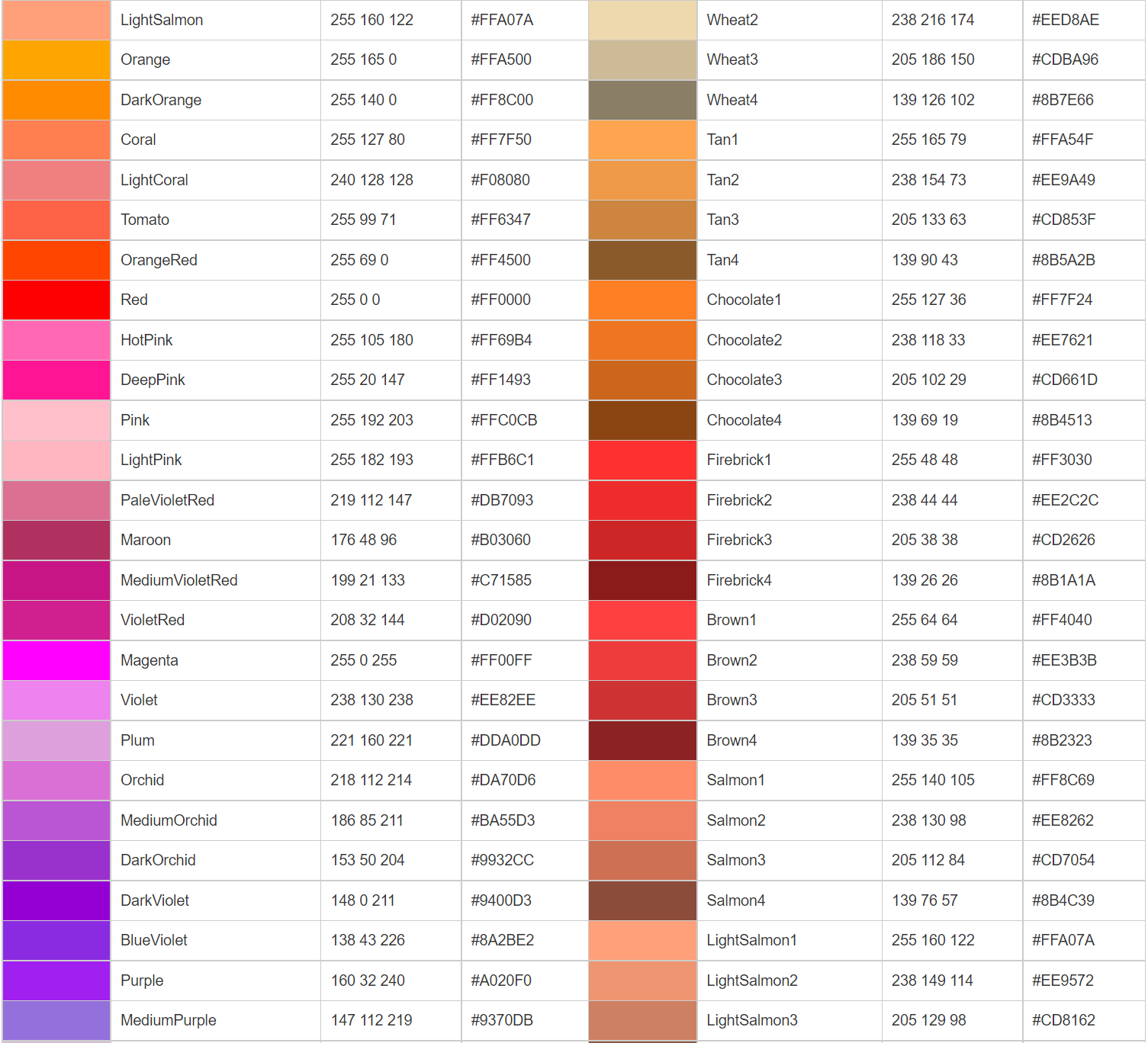Click the Chocolate4 color swatch
Screen dimensions: 1148x1043
642,420
